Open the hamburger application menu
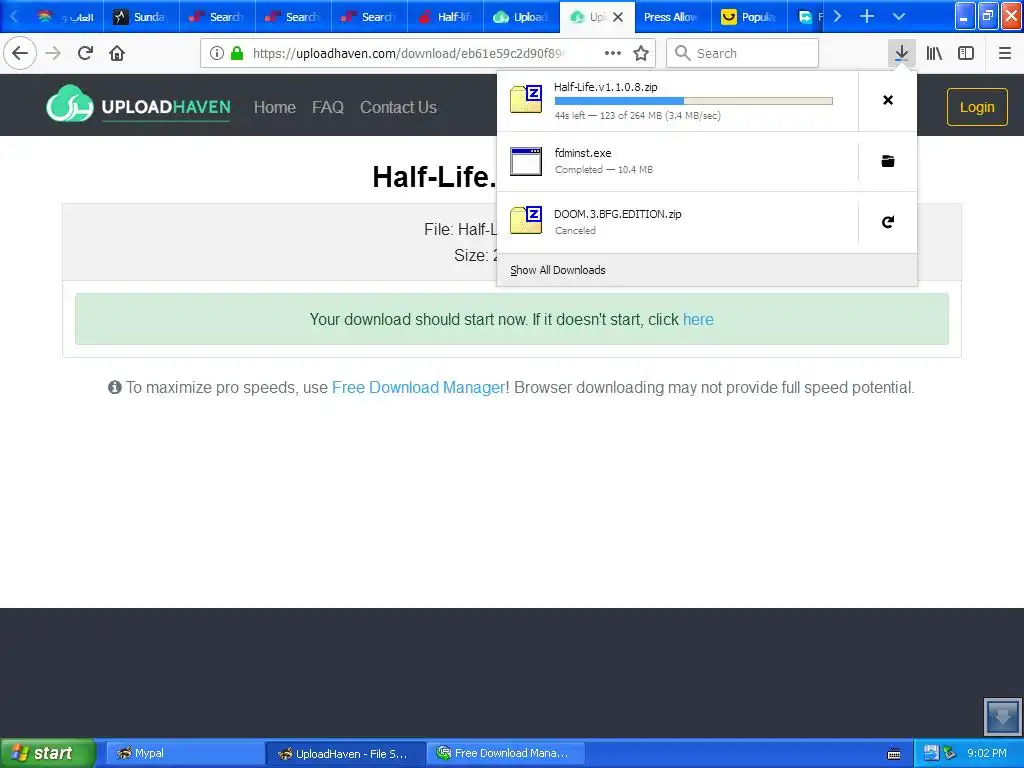 click(1005, 53)
